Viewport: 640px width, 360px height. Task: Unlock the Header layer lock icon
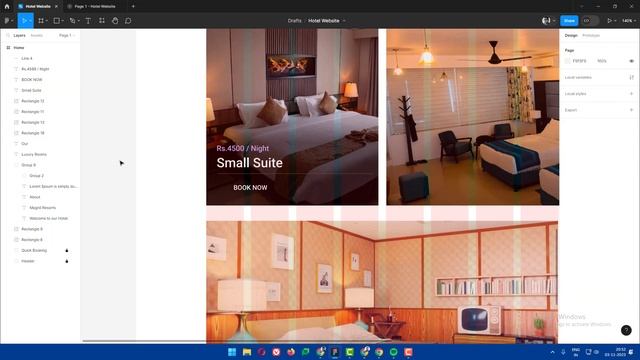(x=67, y=261)
